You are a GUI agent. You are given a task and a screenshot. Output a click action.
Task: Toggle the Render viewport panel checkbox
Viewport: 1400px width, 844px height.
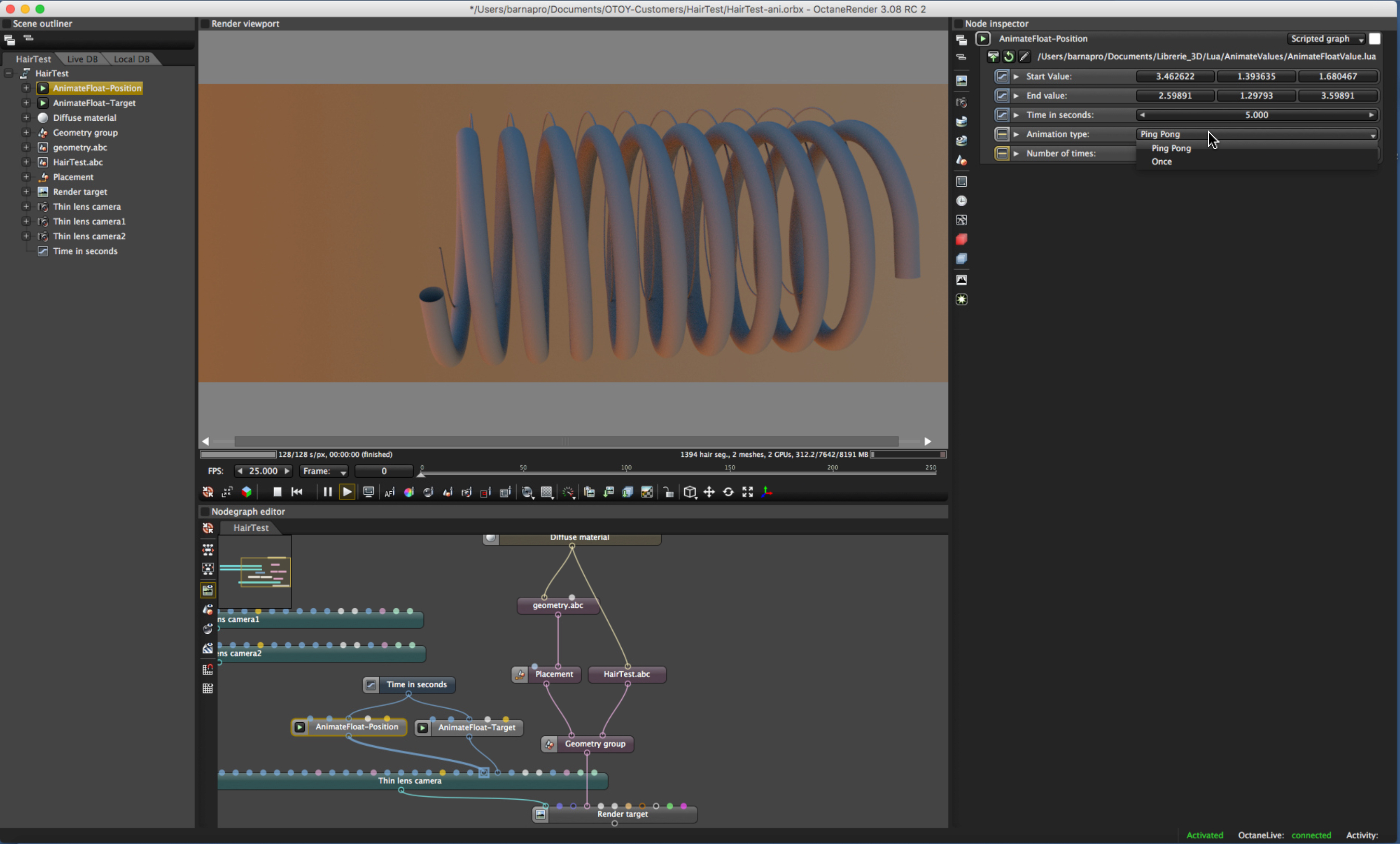[x=205, y=24]
